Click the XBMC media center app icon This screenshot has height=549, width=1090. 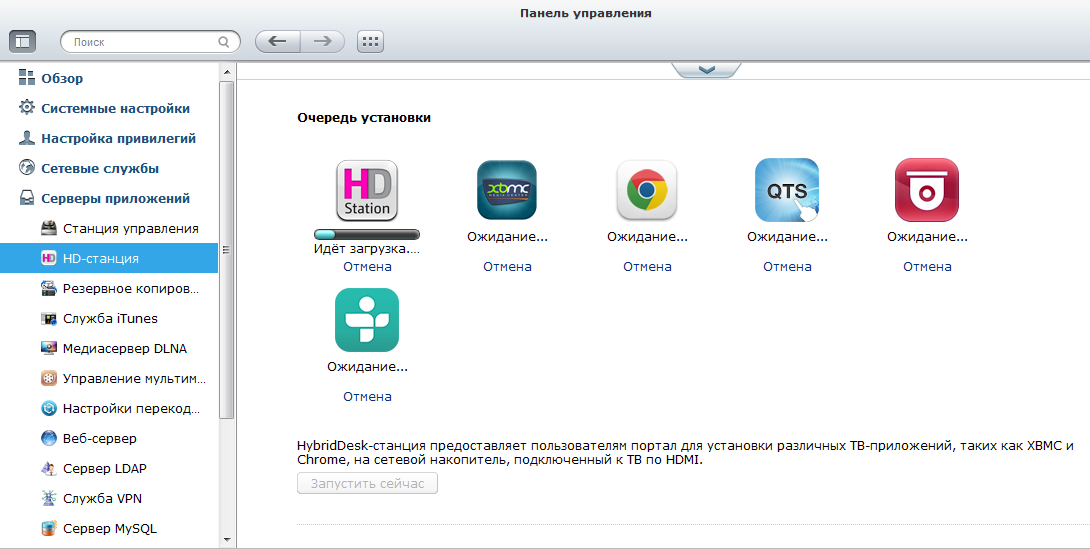click(507, 190)
